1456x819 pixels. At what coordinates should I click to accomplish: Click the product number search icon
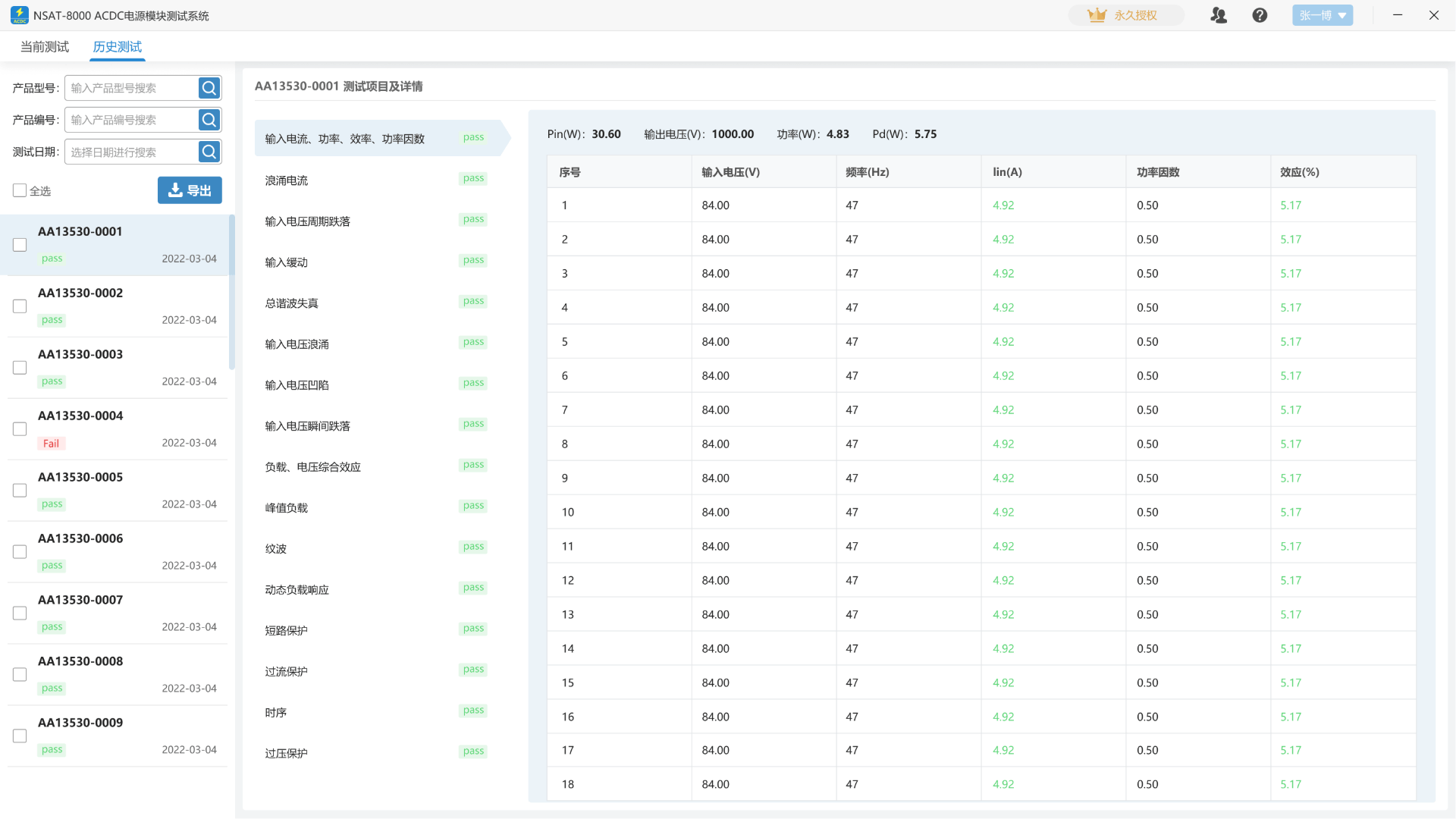pyautogui.click(x=209, y=120)
